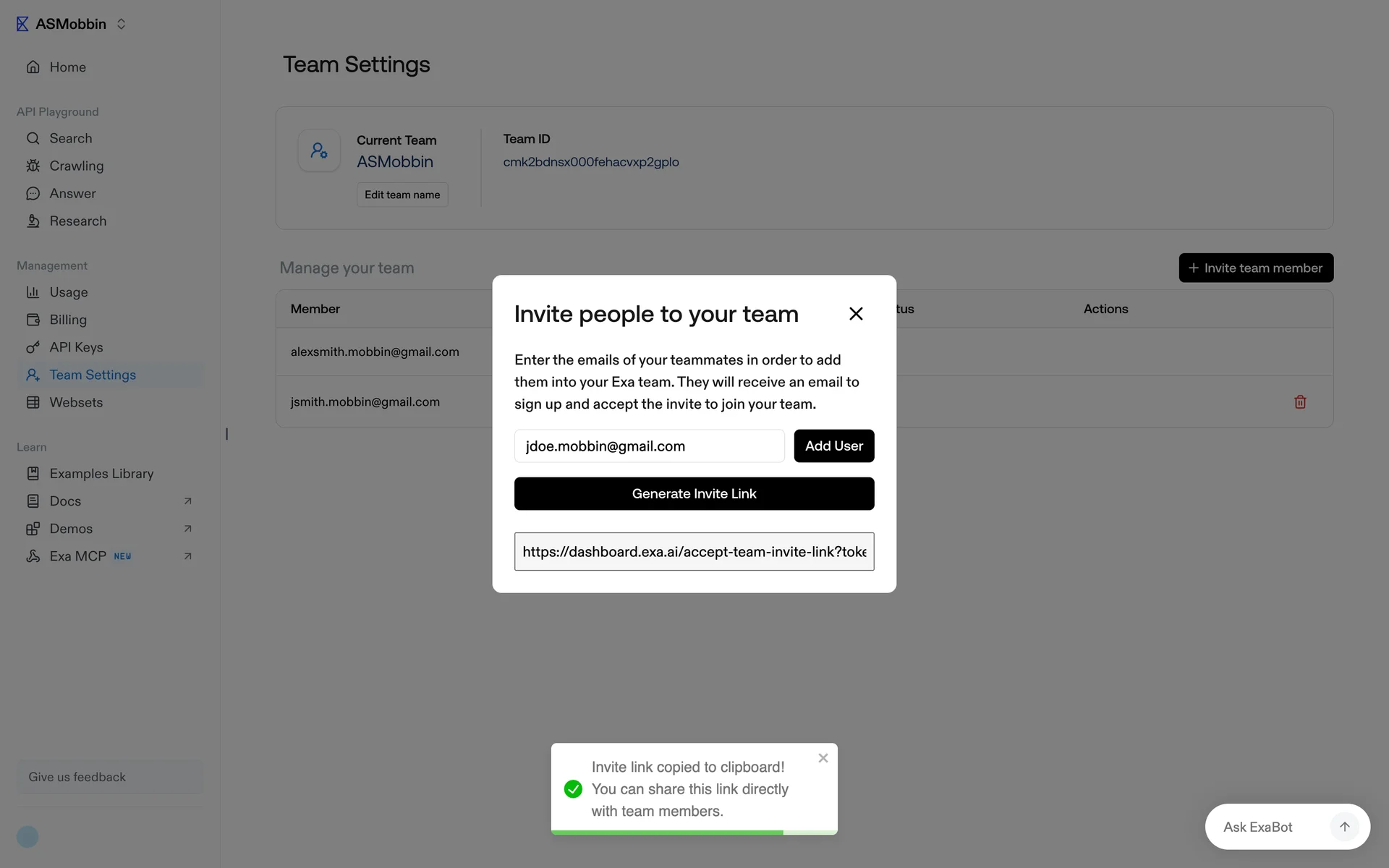Click the Exa MCP sidebar icon
Image resolution: width=1389 pixels, height=868 pixels.
[33, 556]
